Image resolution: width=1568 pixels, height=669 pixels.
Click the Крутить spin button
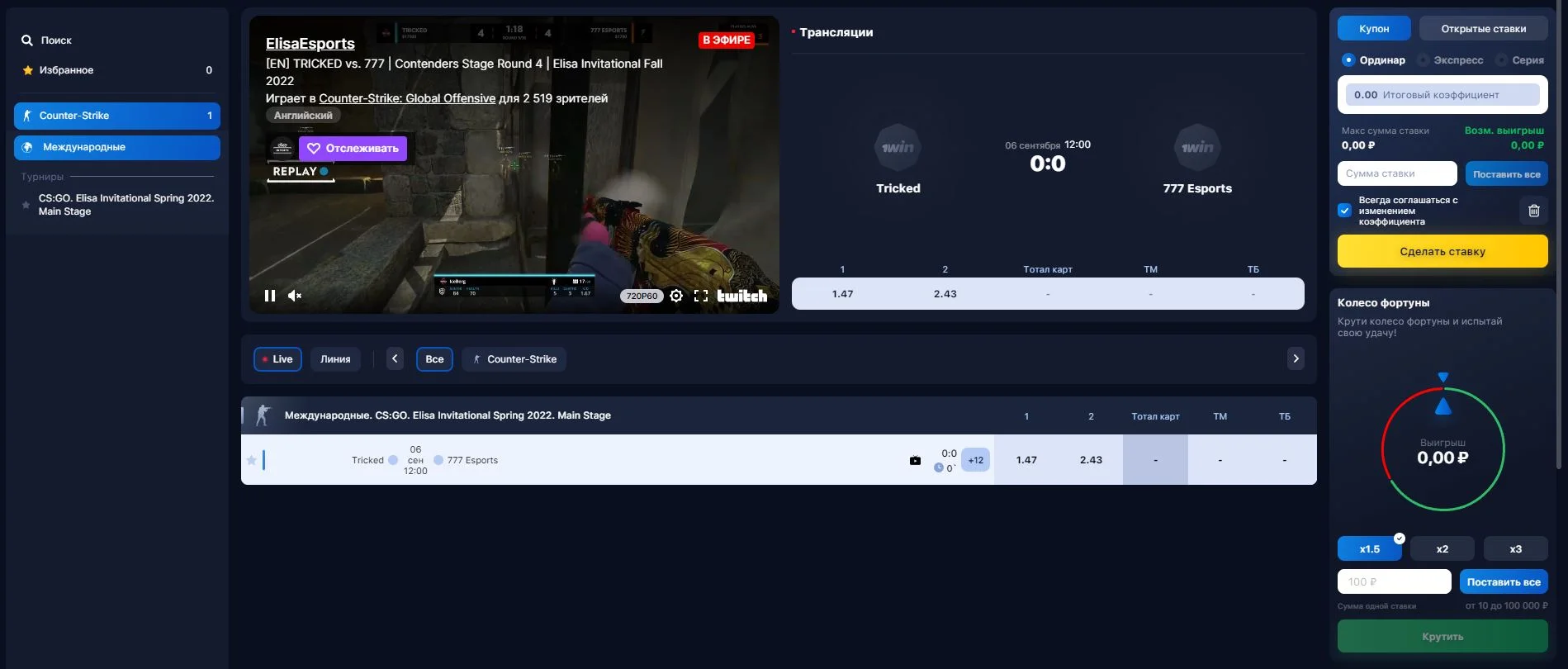coord(1442,637)
